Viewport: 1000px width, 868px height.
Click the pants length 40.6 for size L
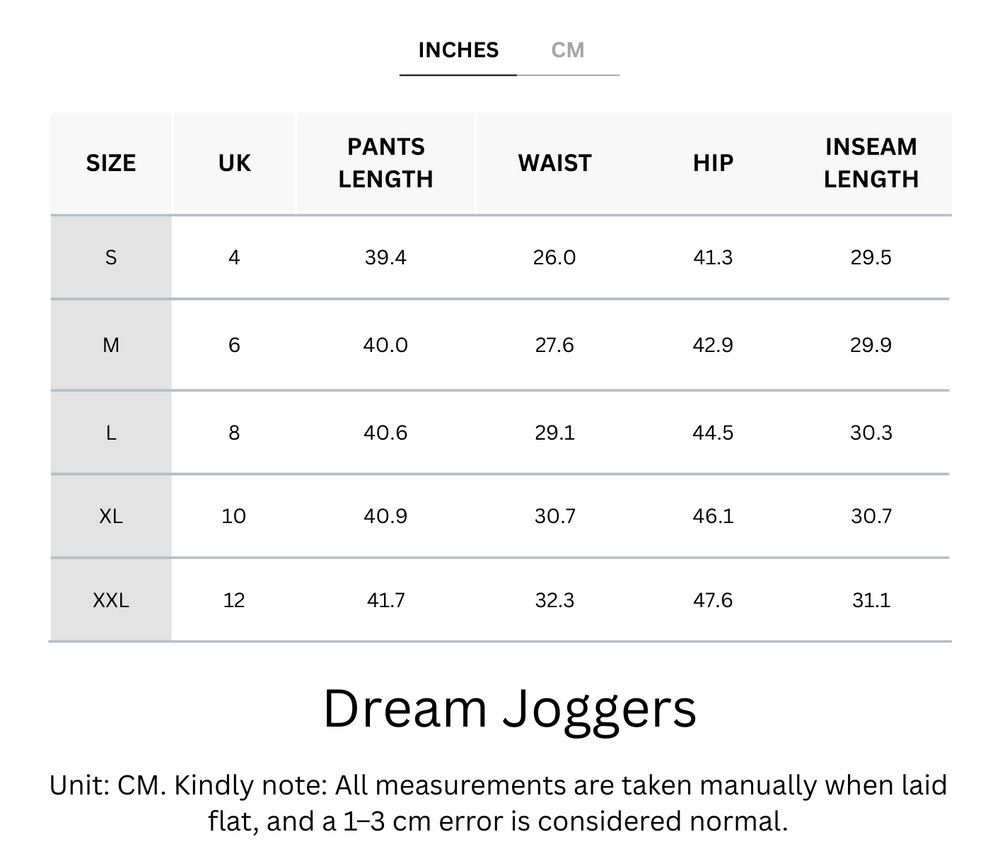pos(385,431)
